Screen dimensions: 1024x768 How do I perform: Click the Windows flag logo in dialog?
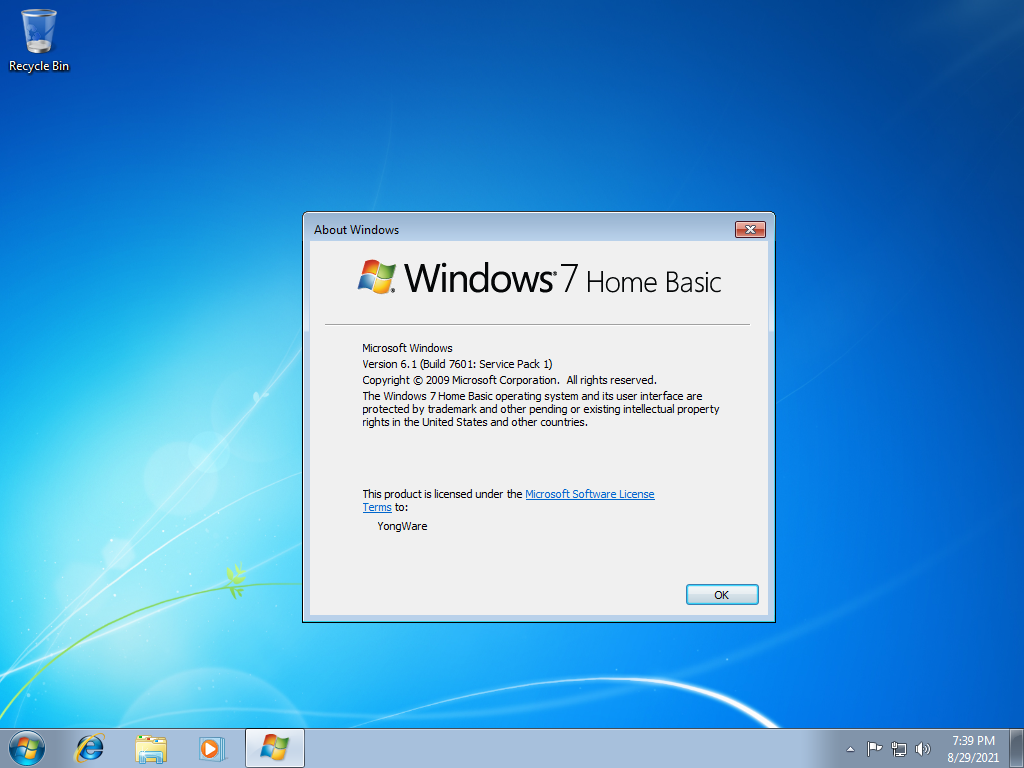tap(377, 277)
